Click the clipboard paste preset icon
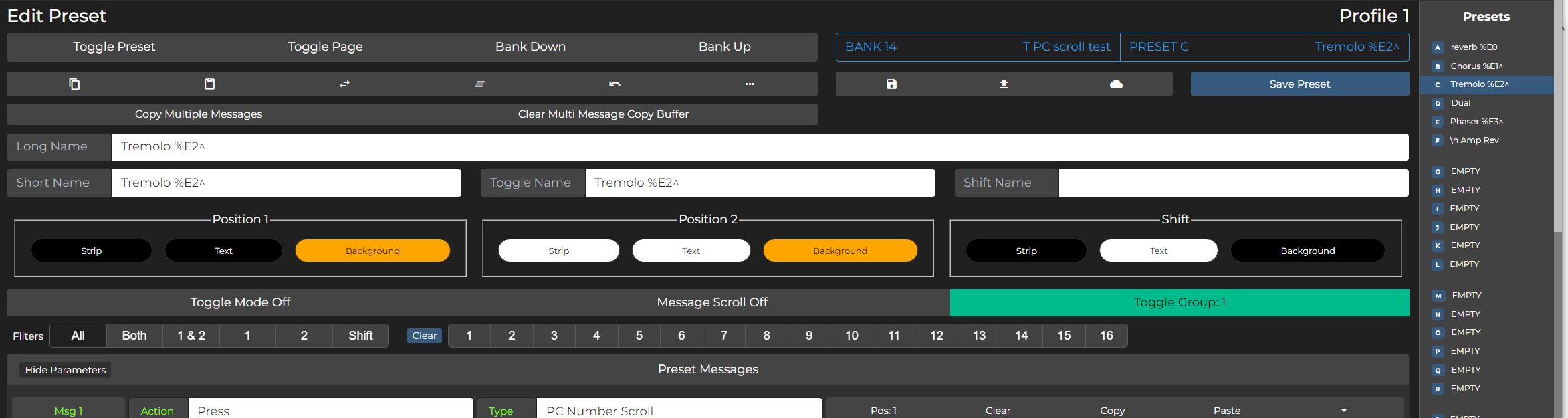 click(x=209, y=84)
